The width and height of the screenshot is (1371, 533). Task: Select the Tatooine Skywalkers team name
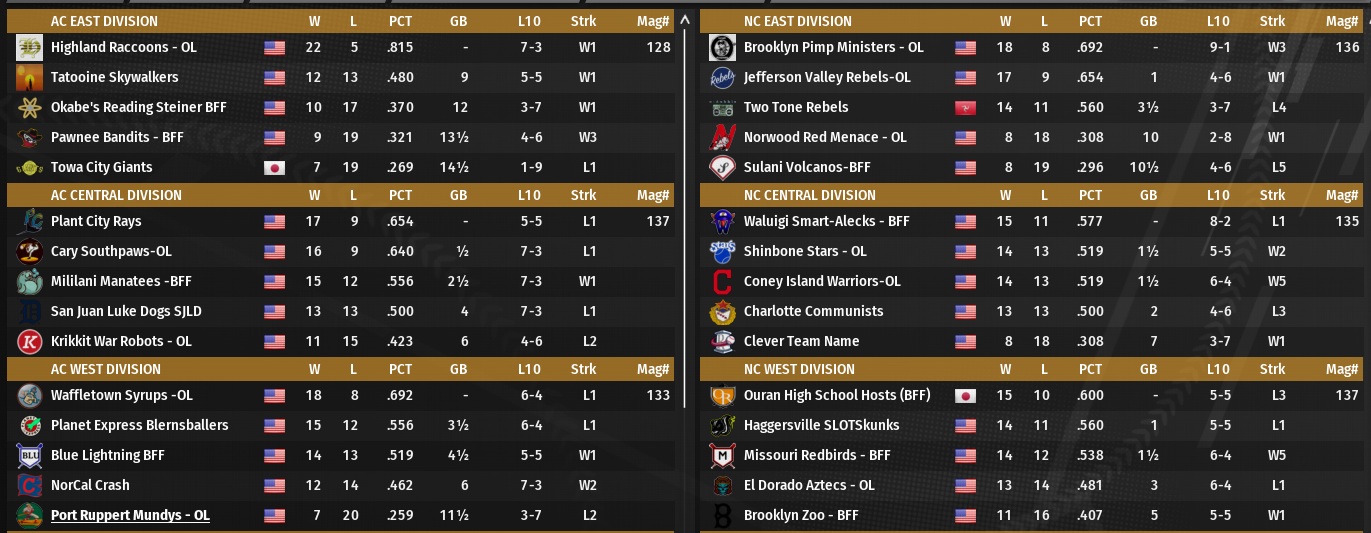(114, 77)
